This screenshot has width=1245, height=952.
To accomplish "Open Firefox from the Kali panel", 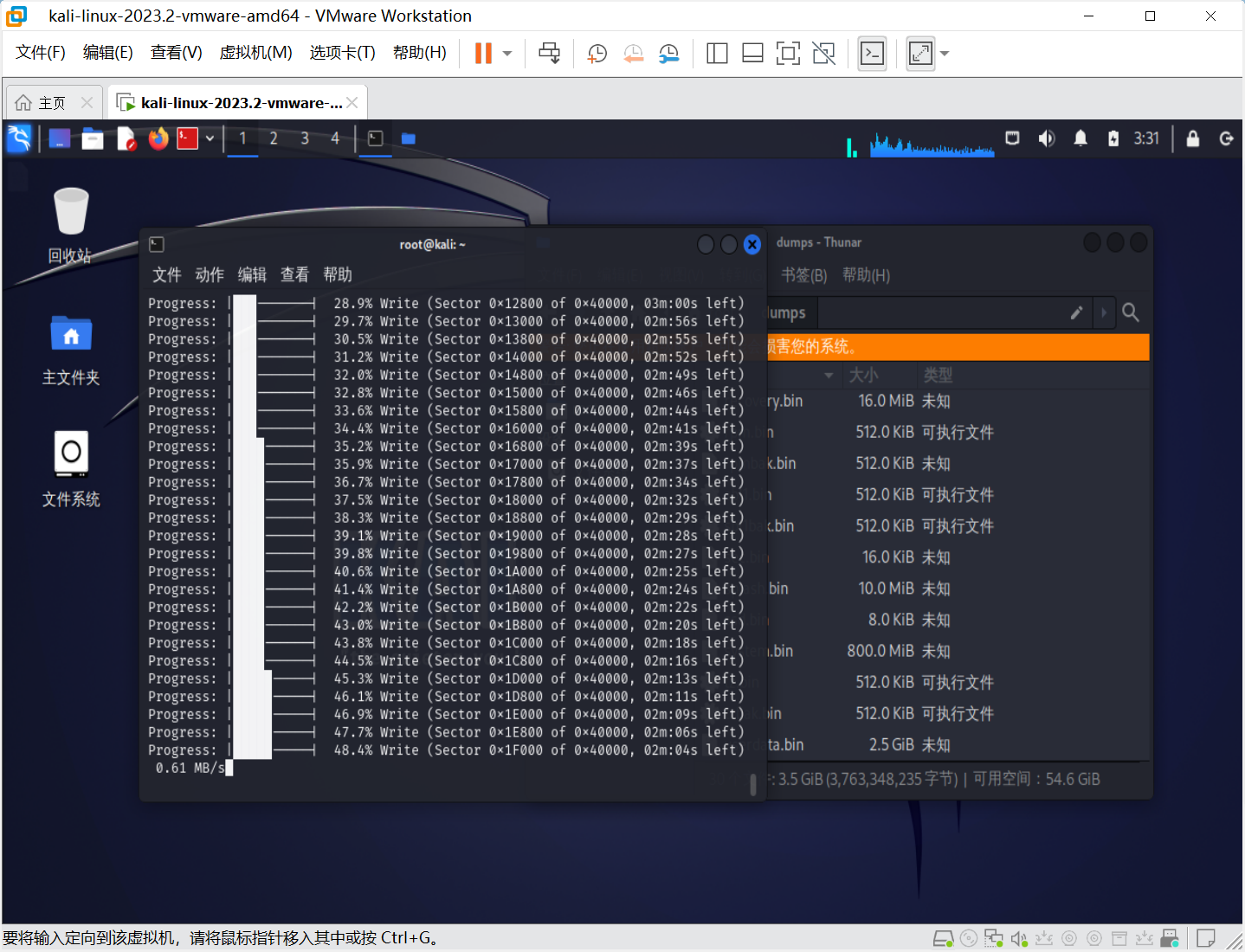I will [158, 138].
